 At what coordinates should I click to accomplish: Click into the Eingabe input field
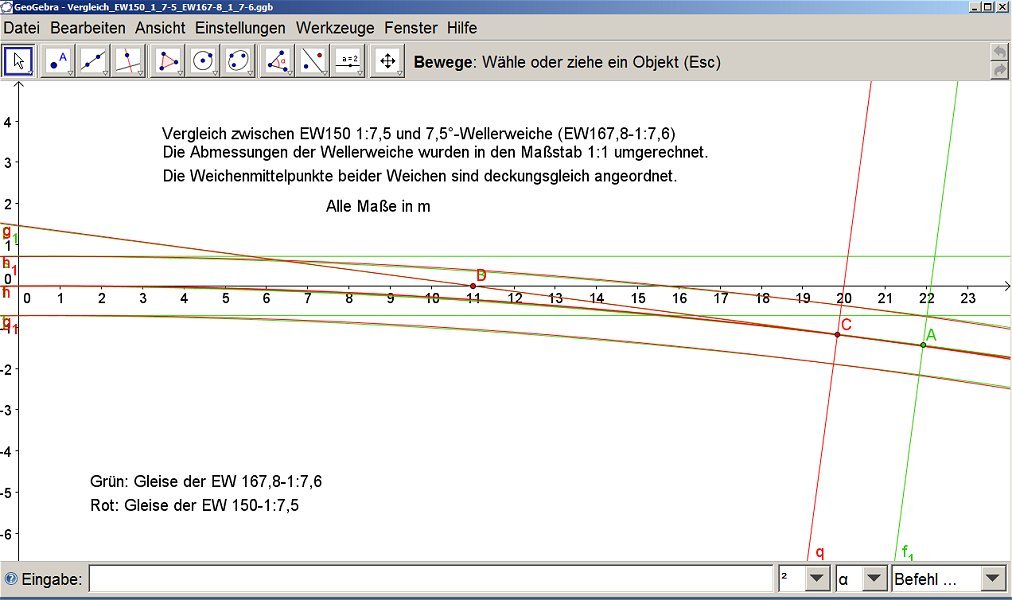[x=430, y=579]
